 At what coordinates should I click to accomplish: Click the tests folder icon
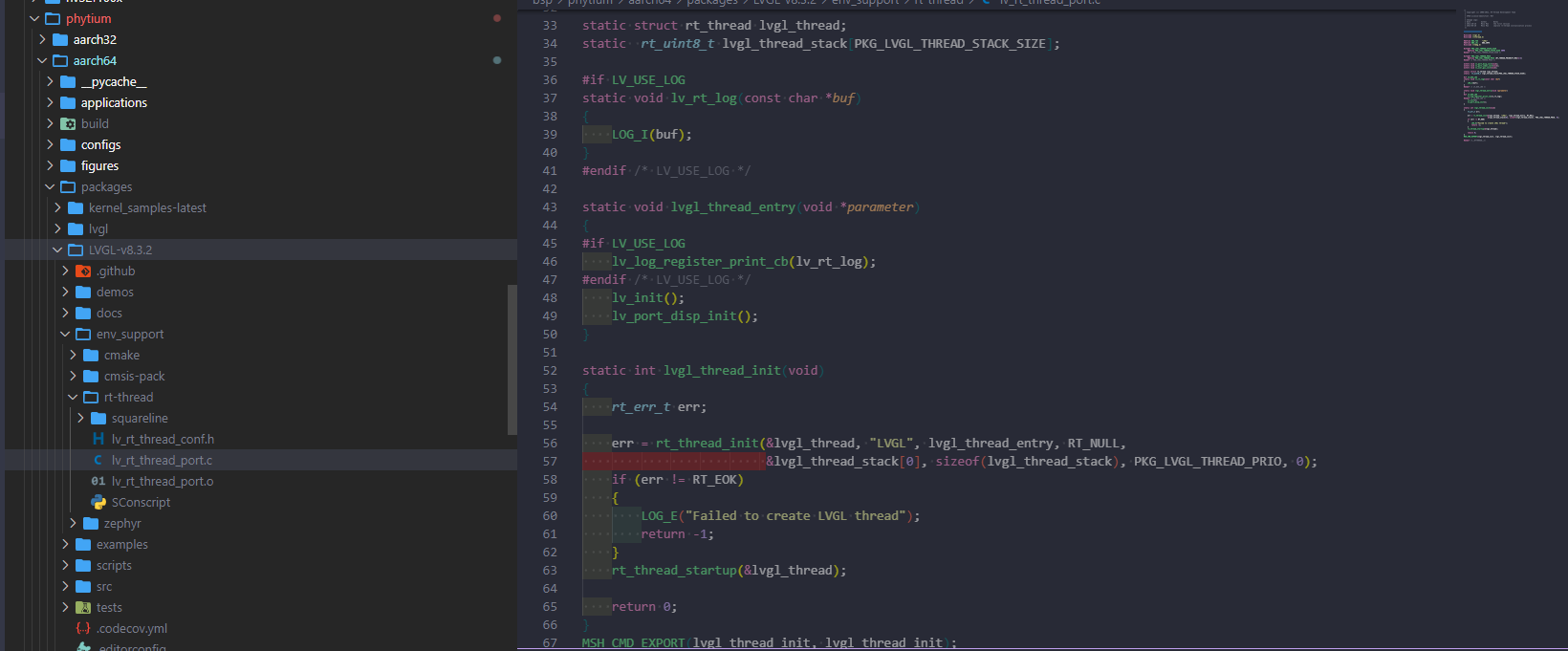click(83, 608)
